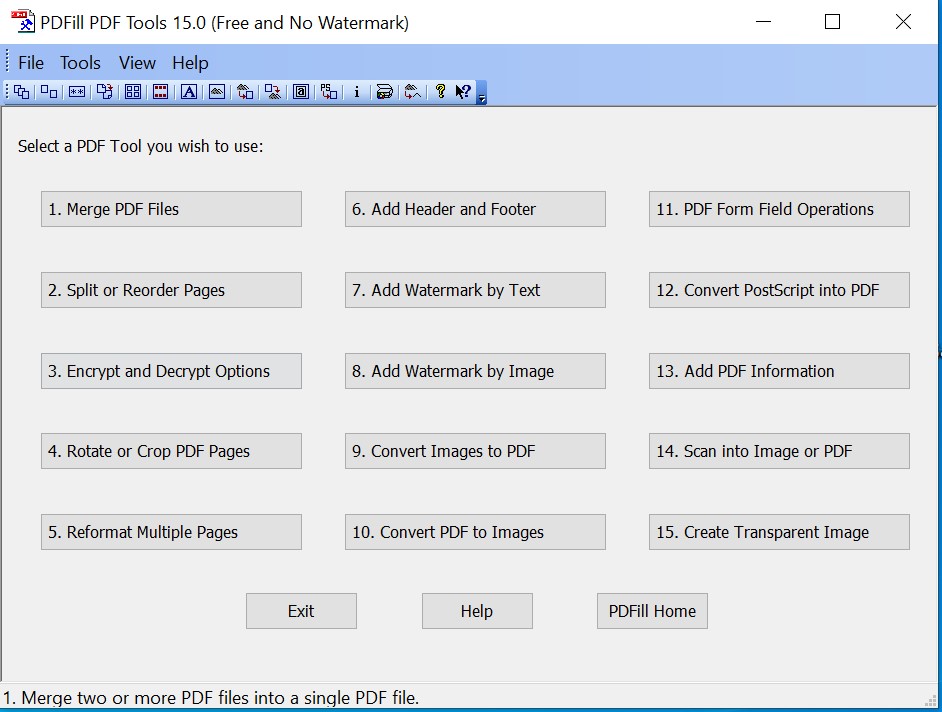Click the Image Watermark toolbar icon
The height and width of the screenshot is (712, 942).
(x=217, y=92)
